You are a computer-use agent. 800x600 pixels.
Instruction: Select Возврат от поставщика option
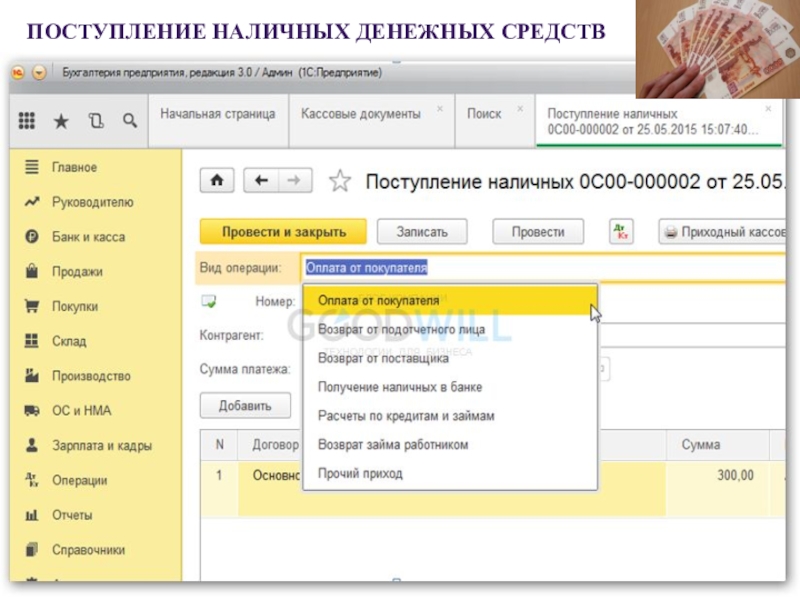coord(383,357)
